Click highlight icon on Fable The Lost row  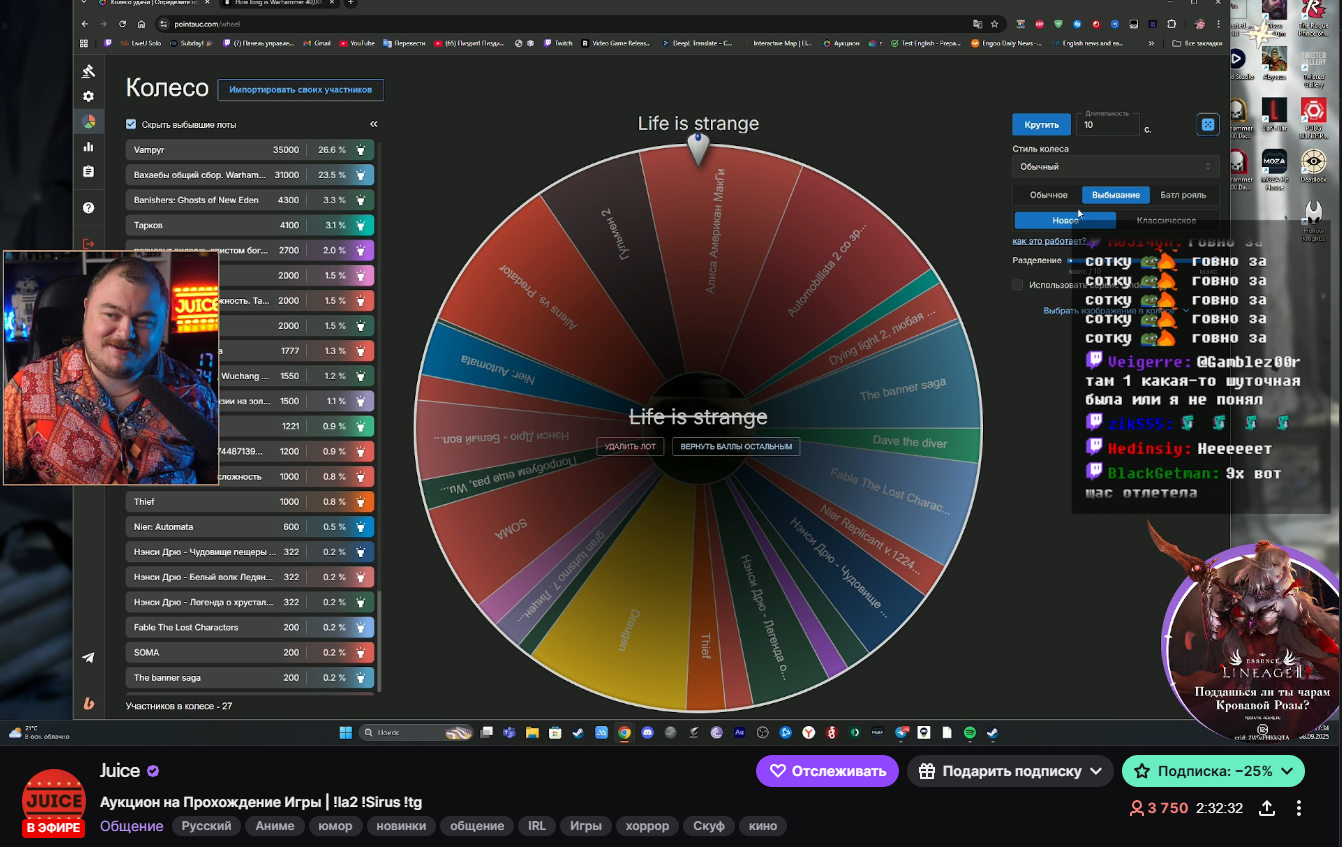point(360,627)
